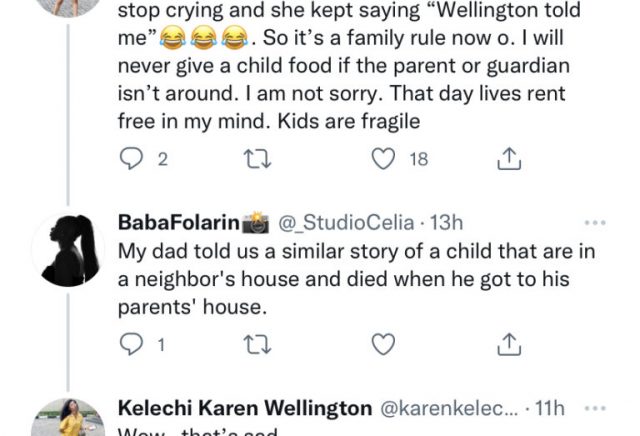The width and height of the screenshot is (640, 436).
Task: Retweet the "Kids are fragile" tweet
Action: [257, 158]
